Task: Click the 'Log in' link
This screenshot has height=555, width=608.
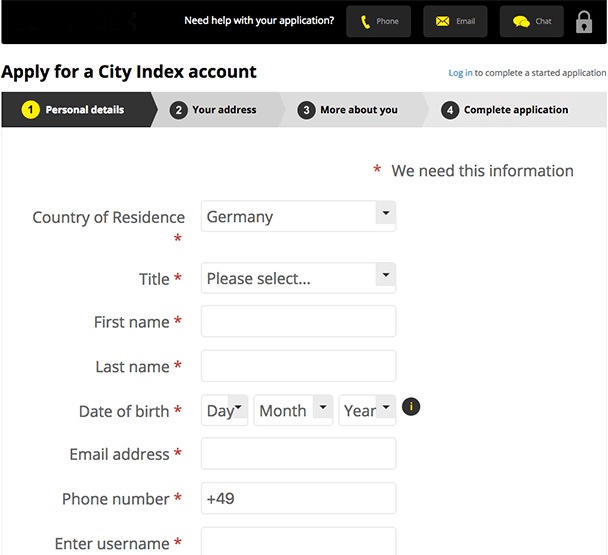Action: click(460, 73)
